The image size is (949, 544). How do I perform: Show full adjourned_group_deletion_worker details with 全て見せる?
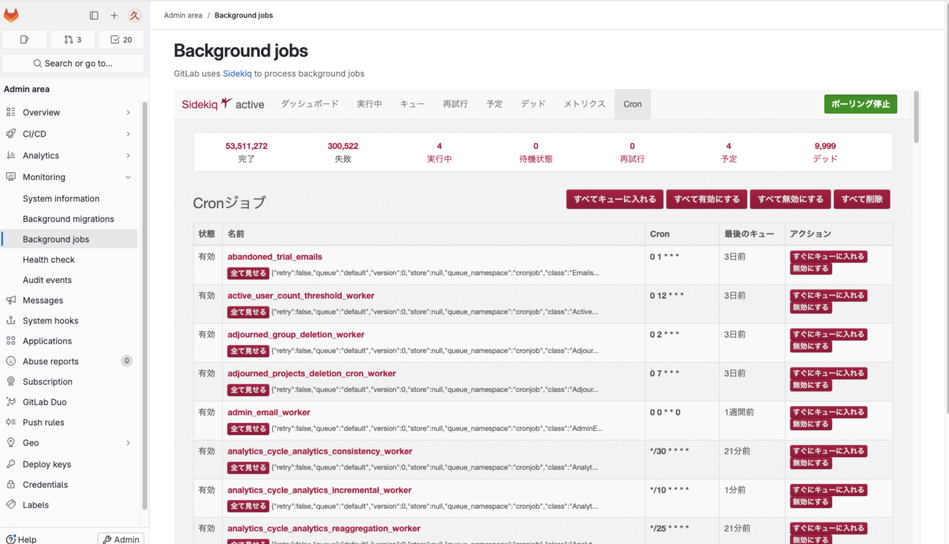click(248, 351)
